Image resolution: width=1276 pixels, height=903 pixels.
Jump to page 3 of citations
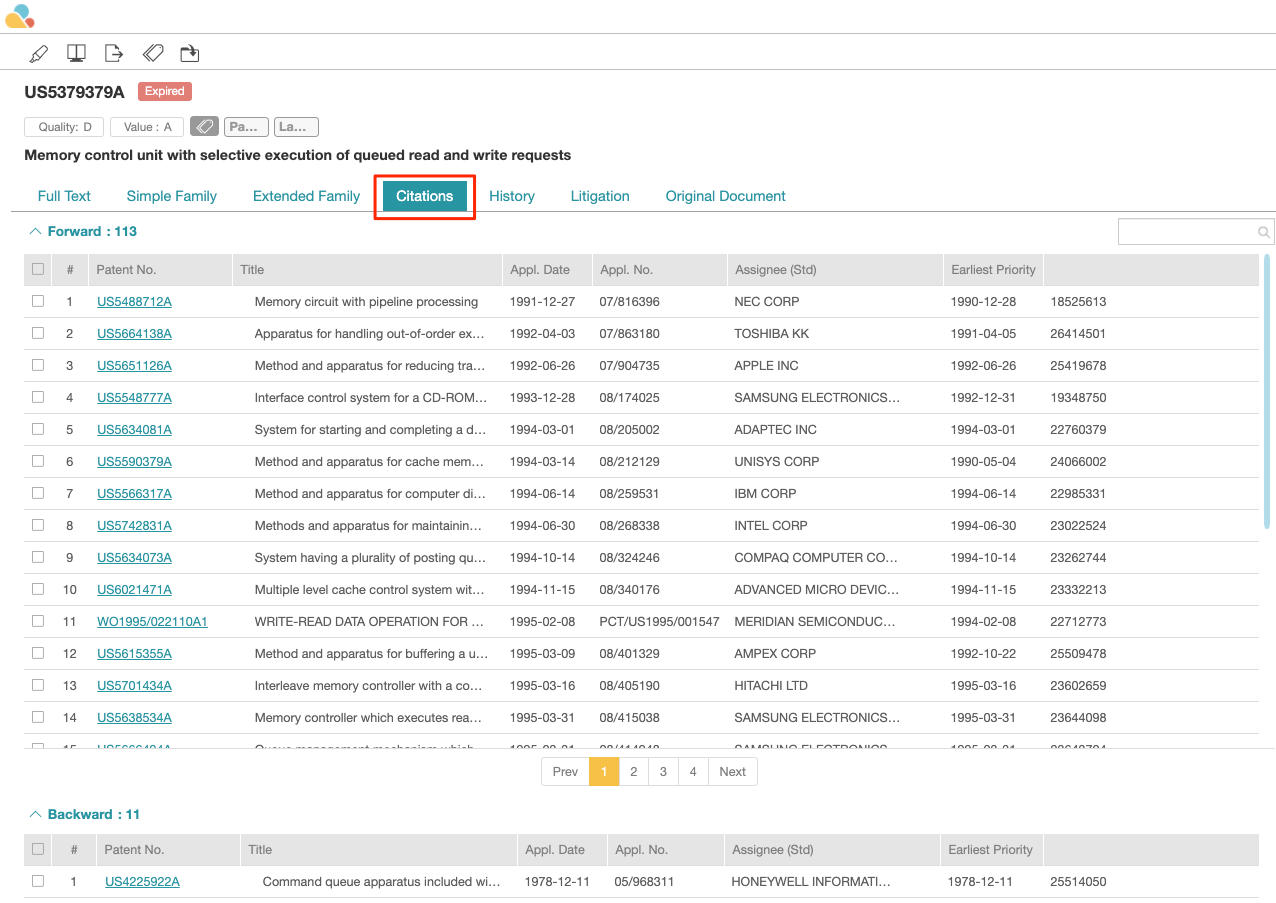pyautogui.click(x=663, y=771)
